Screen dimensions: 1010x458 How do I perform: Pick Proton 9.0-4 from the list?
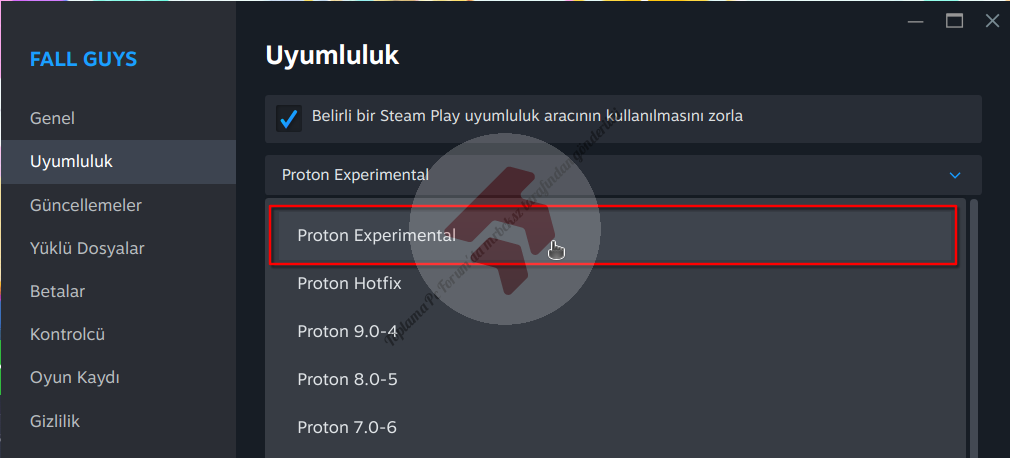347,331
